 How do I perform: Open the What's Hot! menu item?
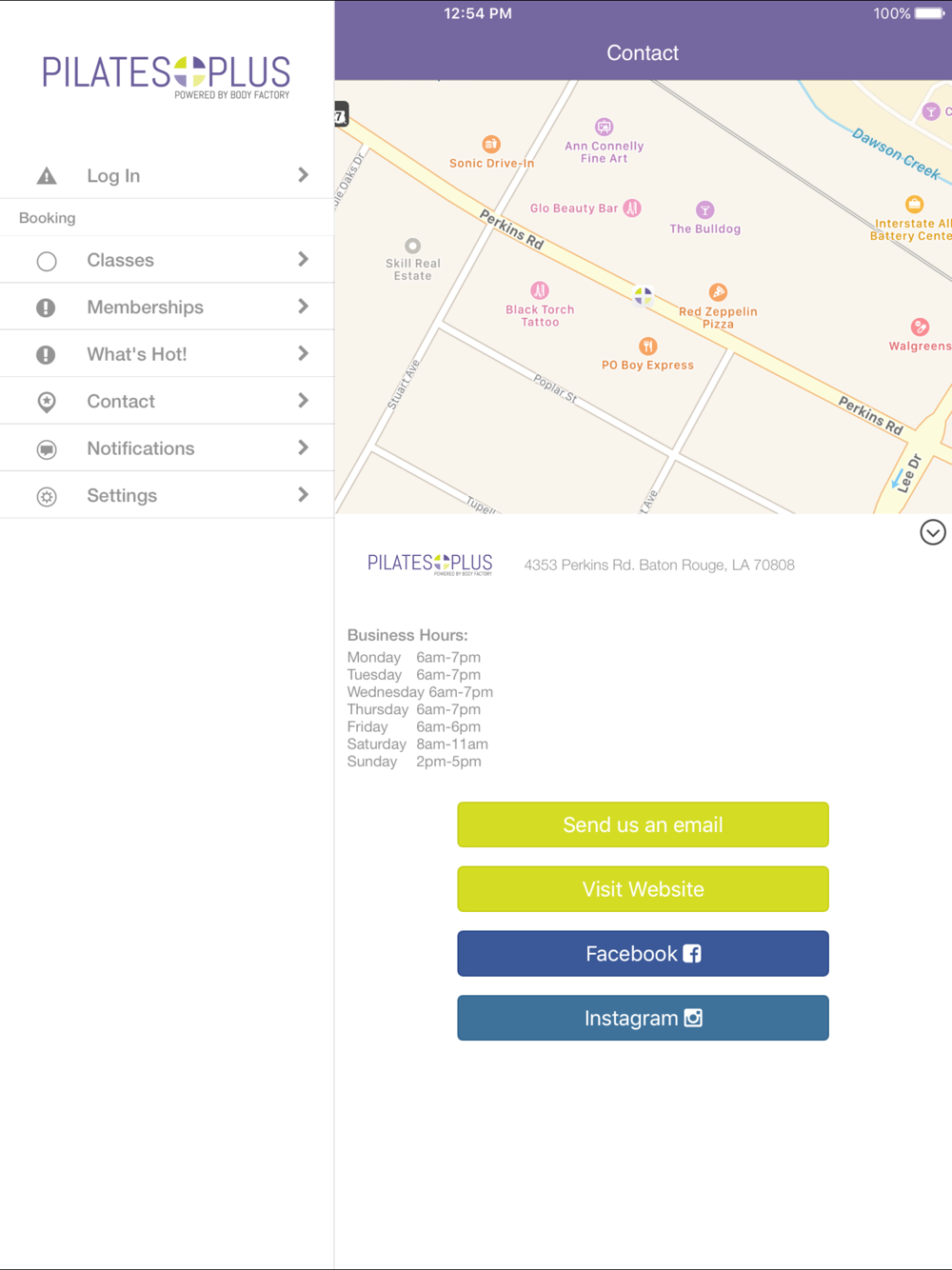tap(167, 354)
